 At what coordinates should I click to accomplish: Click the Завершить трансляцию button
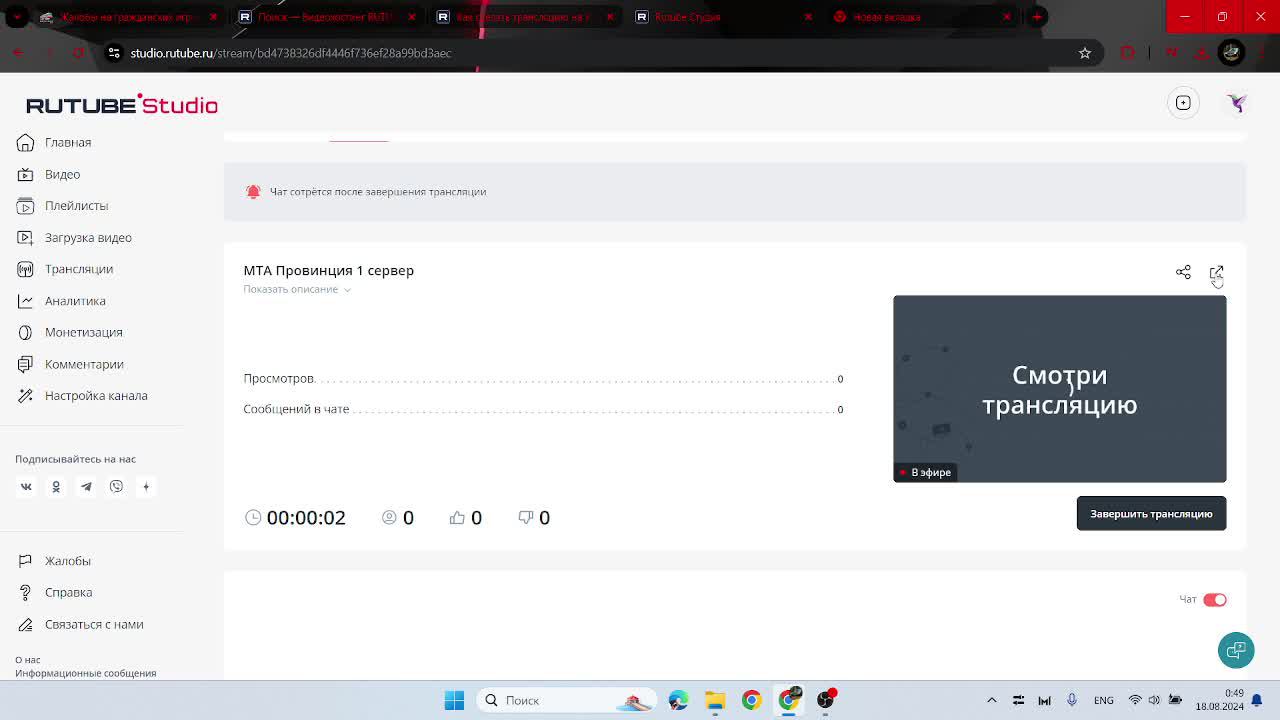pos(1151,514)
